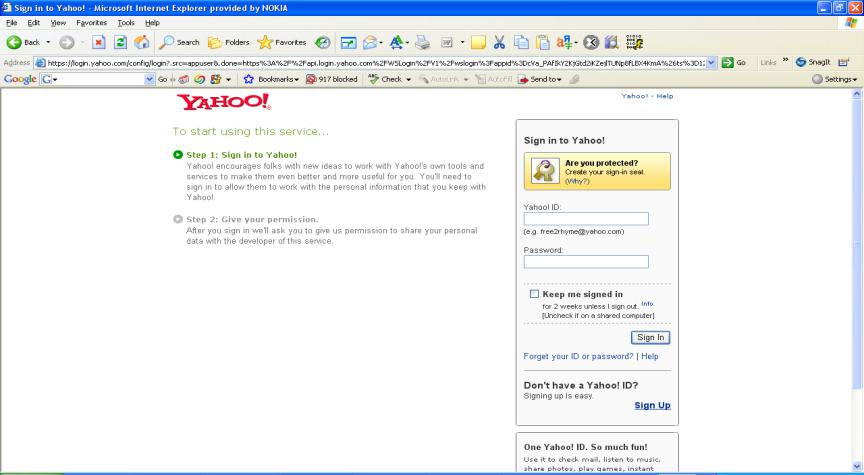Click the Password input field
The image size is (864, 475).
(x=586, y=262)
